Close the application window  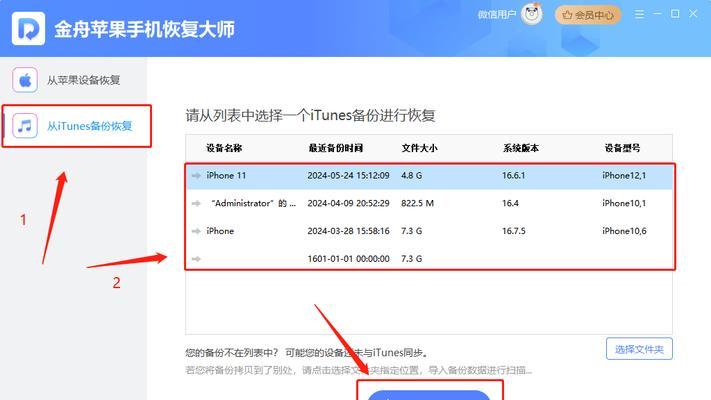click(x=693, y=14)
